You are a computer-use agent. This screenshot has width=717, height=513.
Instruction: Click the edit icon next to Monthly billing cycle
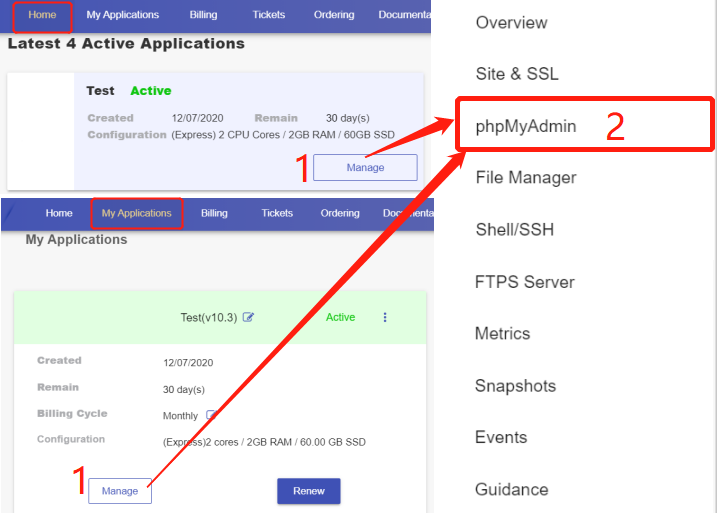[211, 415]
